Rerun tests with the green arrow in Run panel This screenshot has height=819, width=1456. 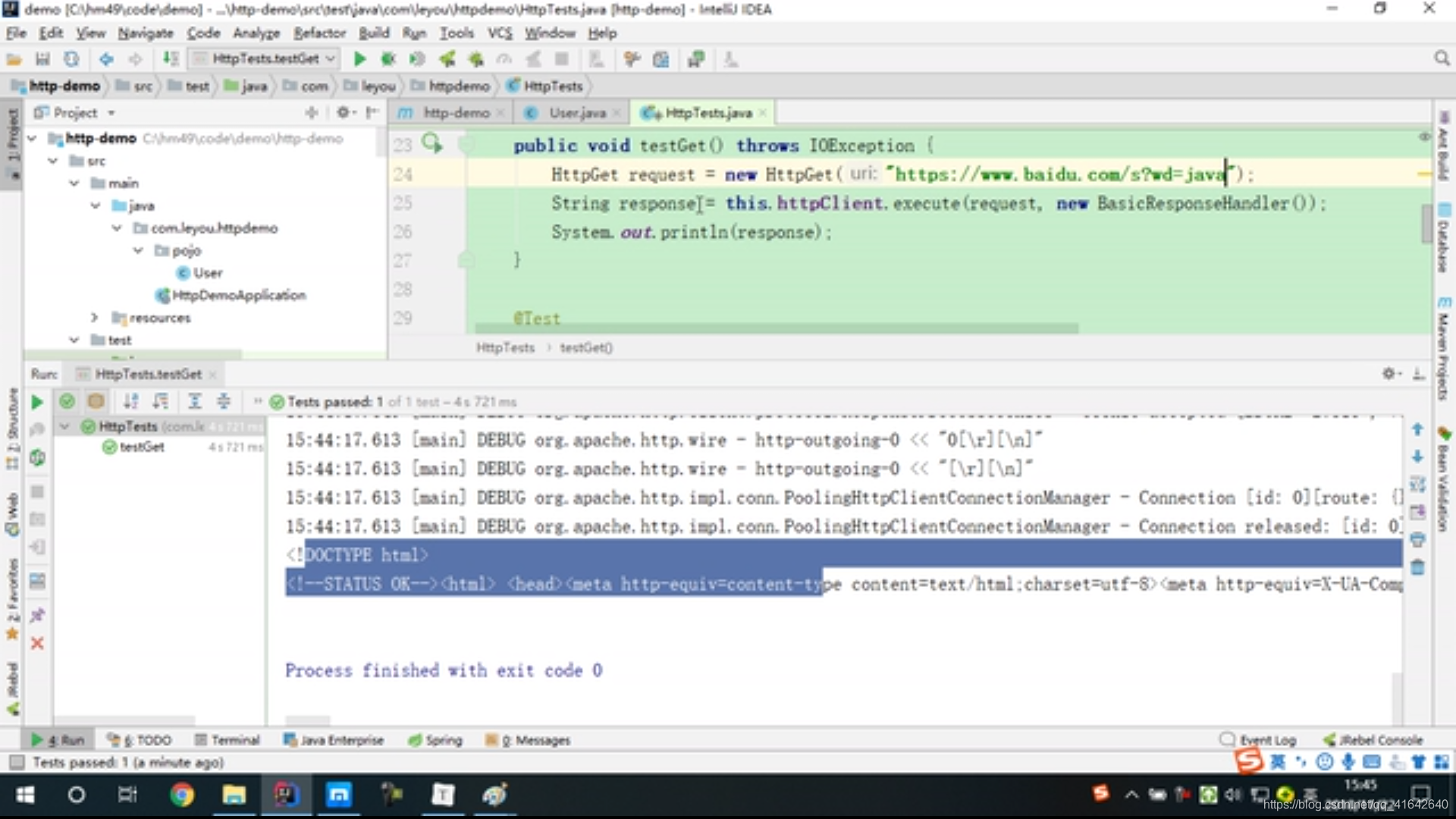click(36, 402)
